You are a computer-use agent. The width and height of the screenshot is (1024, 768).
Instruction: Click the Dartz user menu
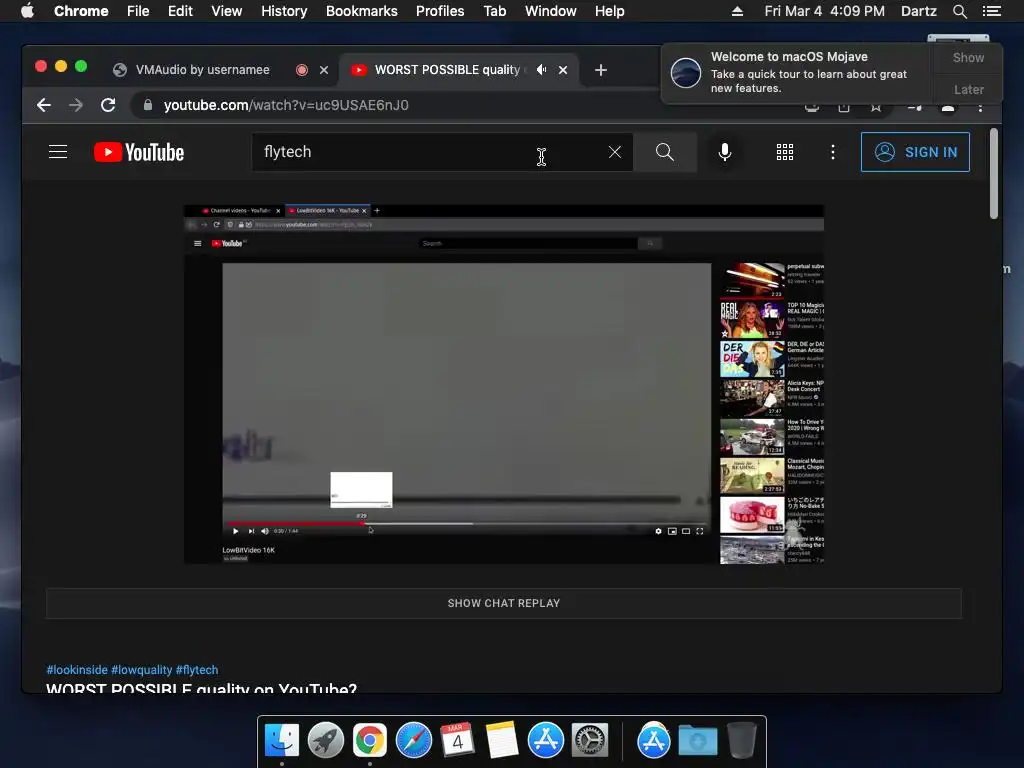919,11
